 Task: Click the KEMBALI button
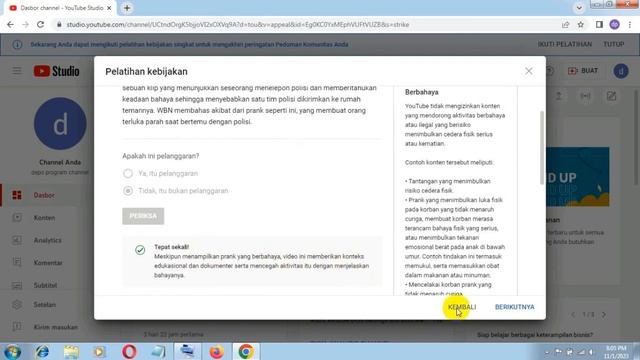pyautogui.click(x=462, y=307)
